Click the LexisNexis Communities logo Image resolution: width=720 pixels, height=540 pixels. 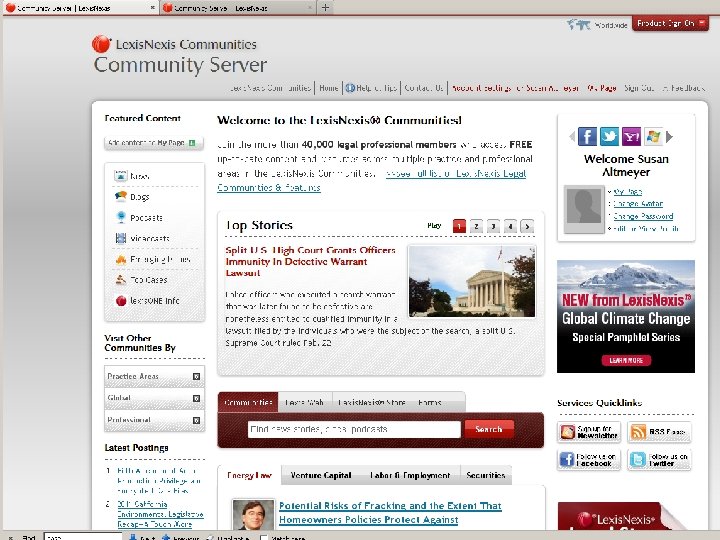tap(174, 44)
